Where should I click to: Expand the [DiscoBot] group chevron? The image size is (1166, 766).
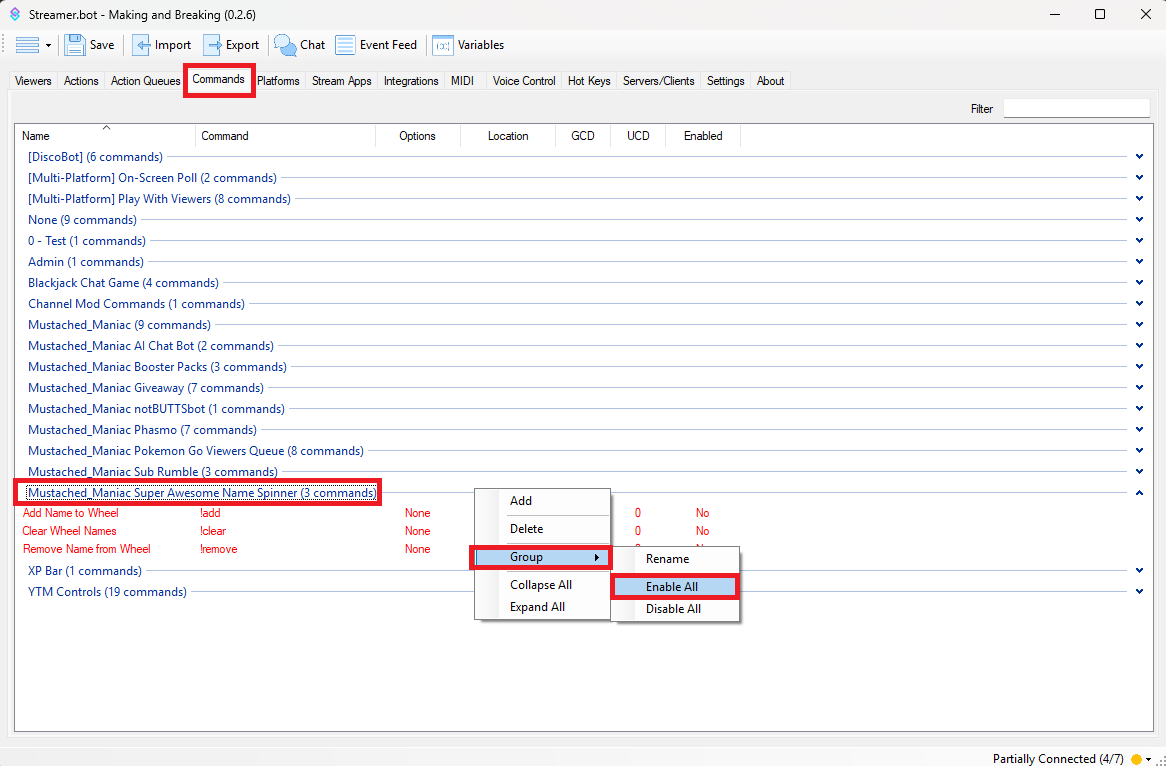click(1139, 157)
